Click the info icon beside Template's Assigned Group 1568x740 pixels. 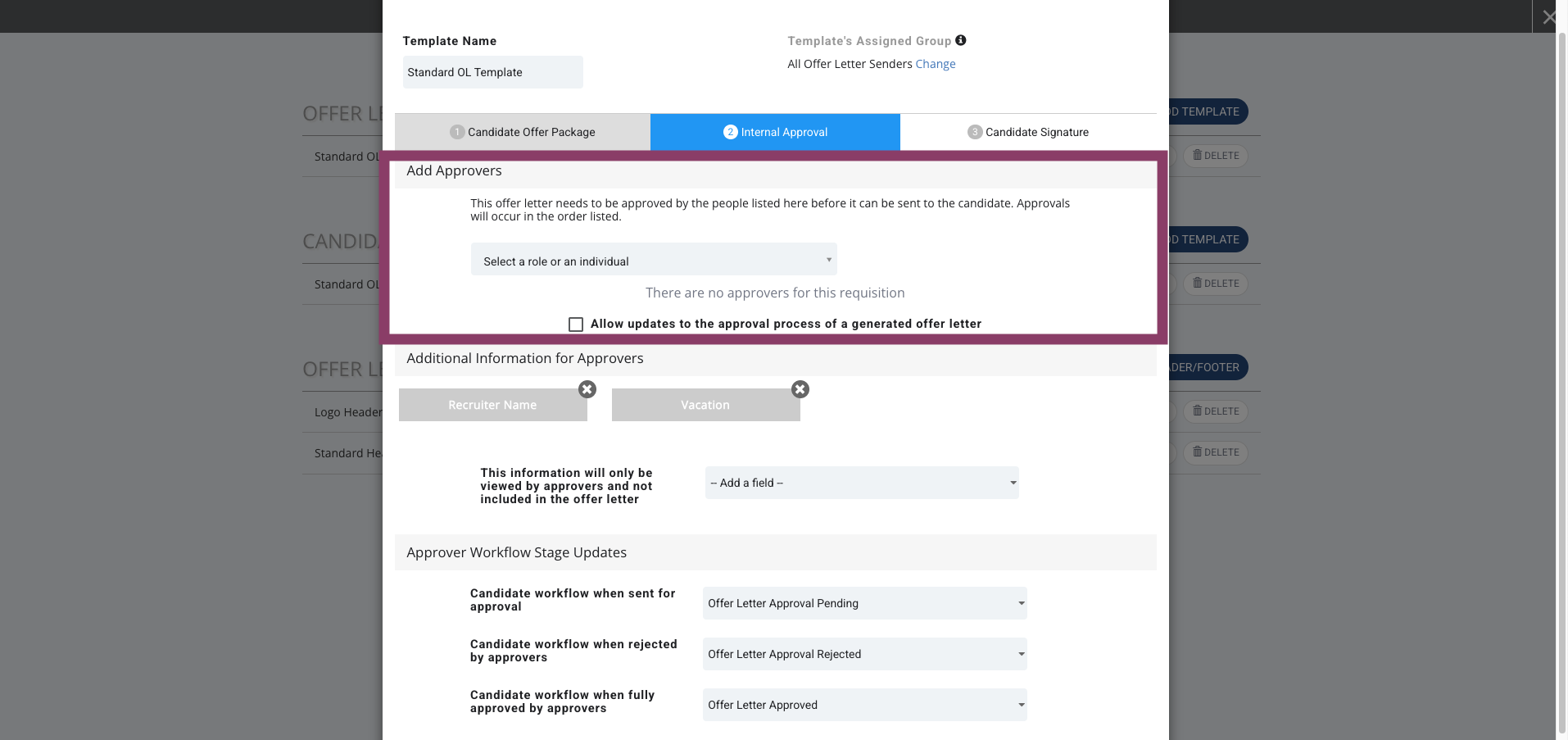(961, 40)
